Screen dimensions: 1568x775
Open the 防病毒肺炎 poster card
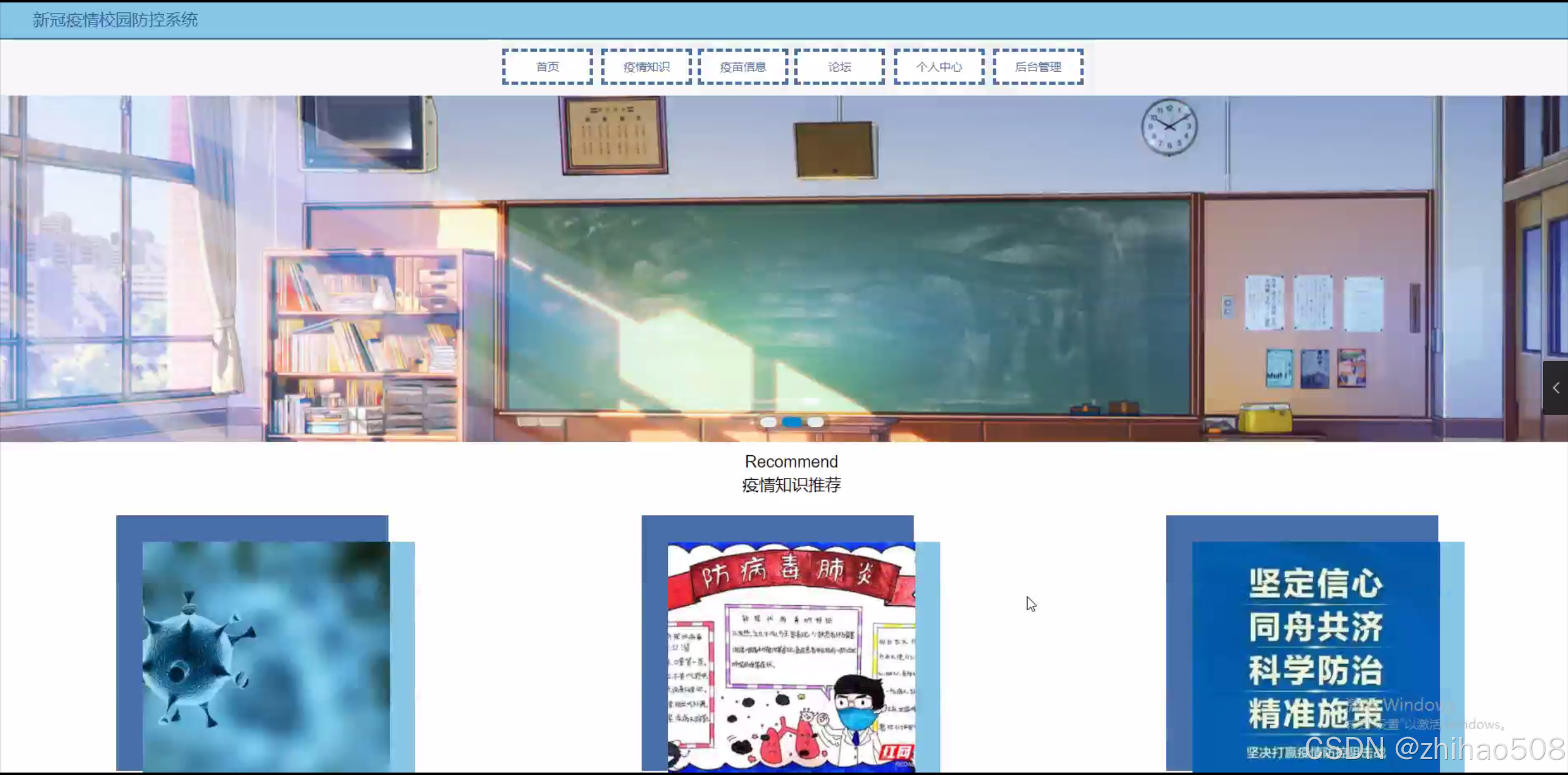point(791,656)
